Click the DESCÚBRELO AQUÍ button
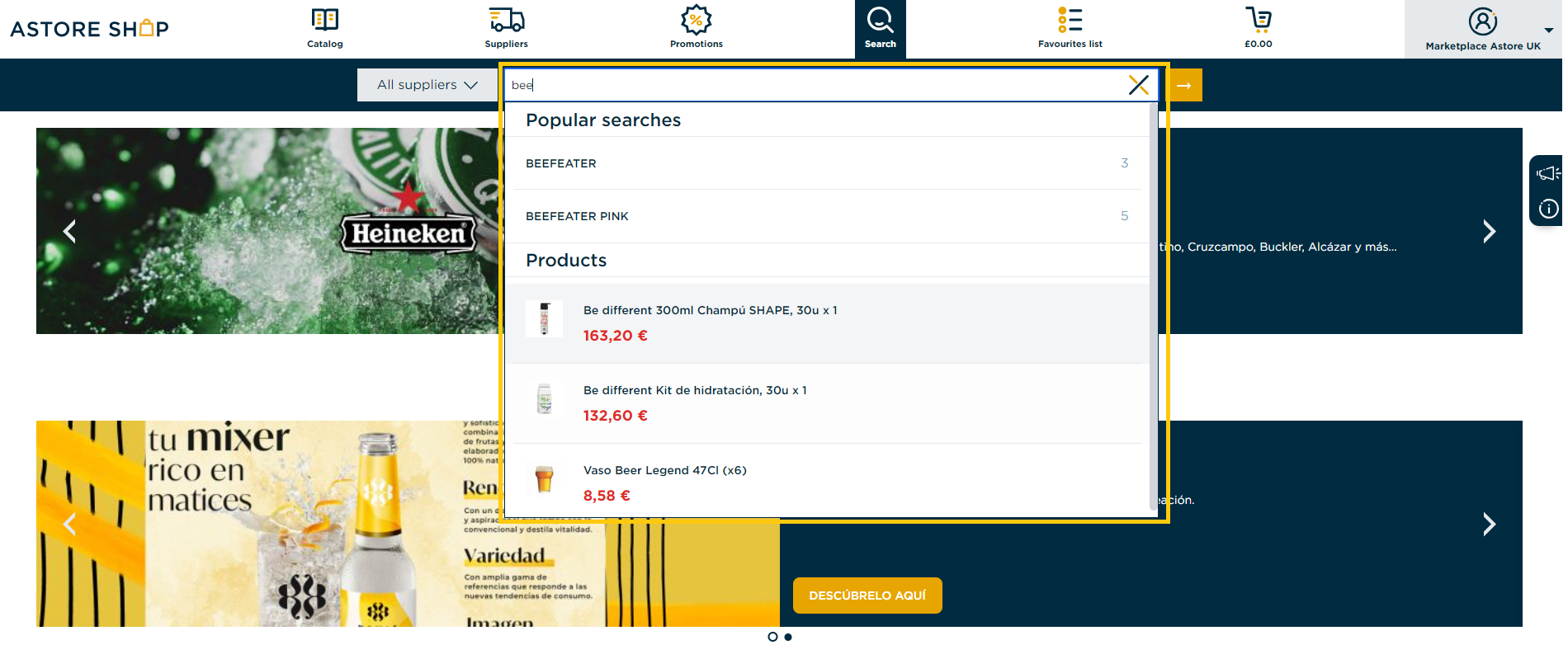This screenshot has width=1568, height=659. 867,595
